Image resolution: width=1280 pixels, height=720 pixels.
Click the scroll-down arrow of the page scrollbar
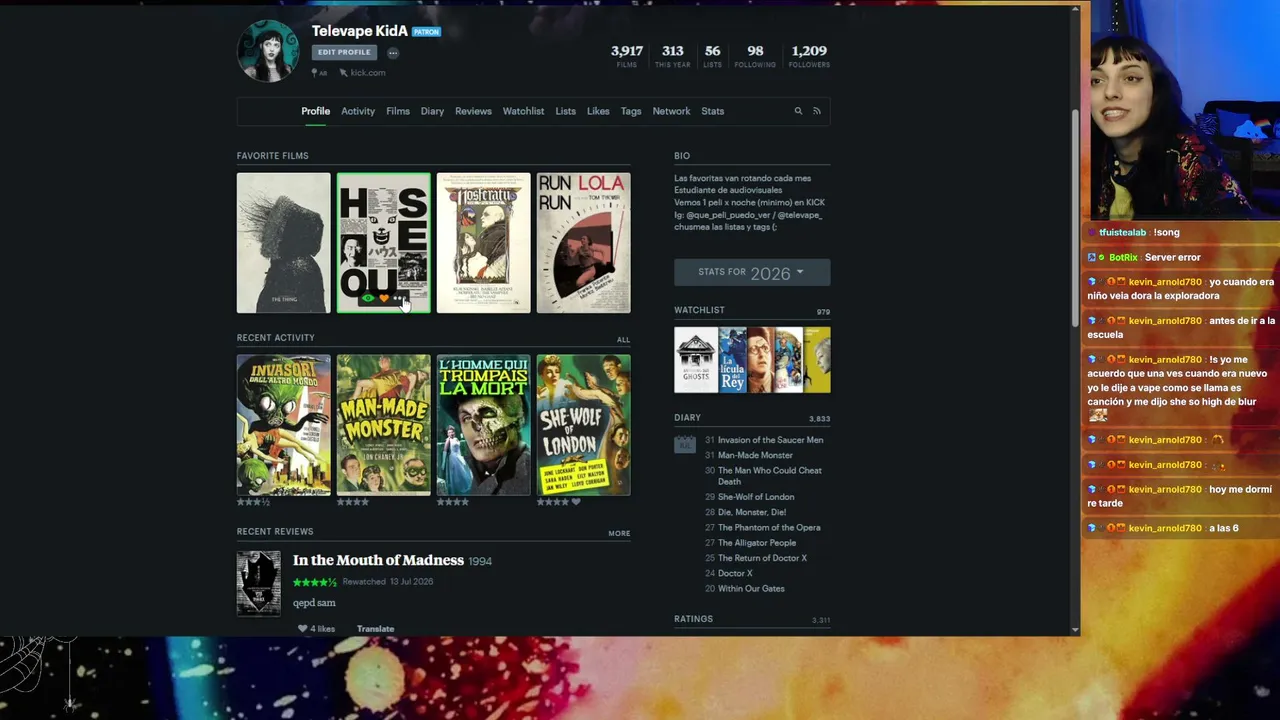1075,630
